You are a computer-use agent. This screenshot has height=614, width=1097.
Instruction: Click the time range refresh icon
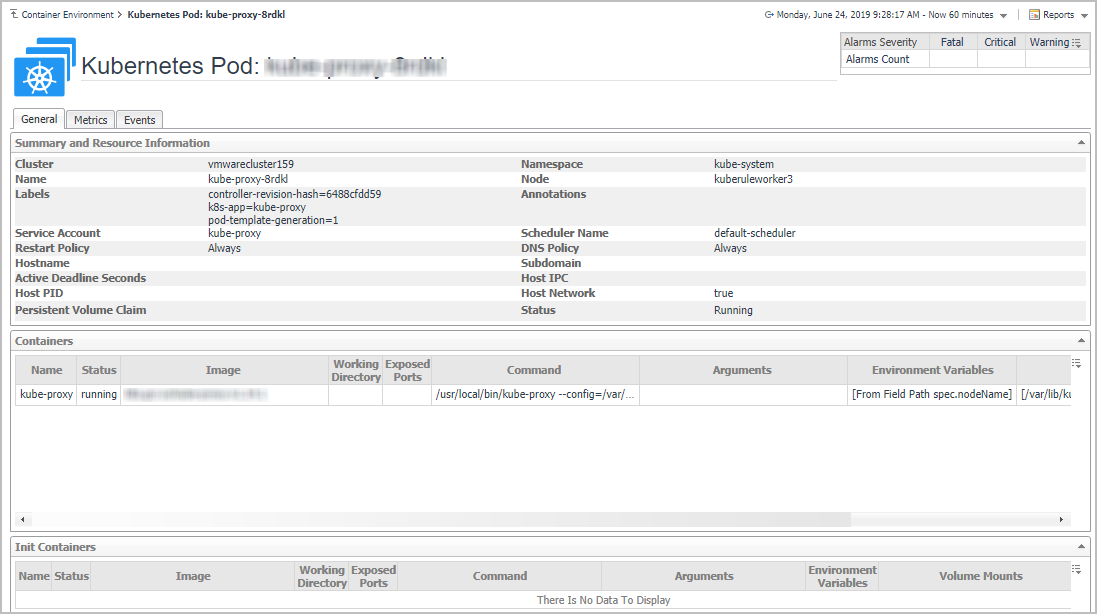pyautogui.click(x=769, y=15)
